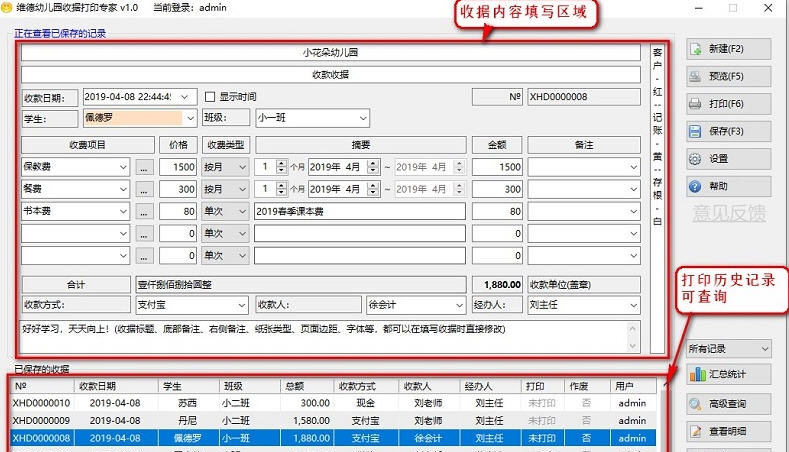Expand the 收款日期 date dropdown

185,97
